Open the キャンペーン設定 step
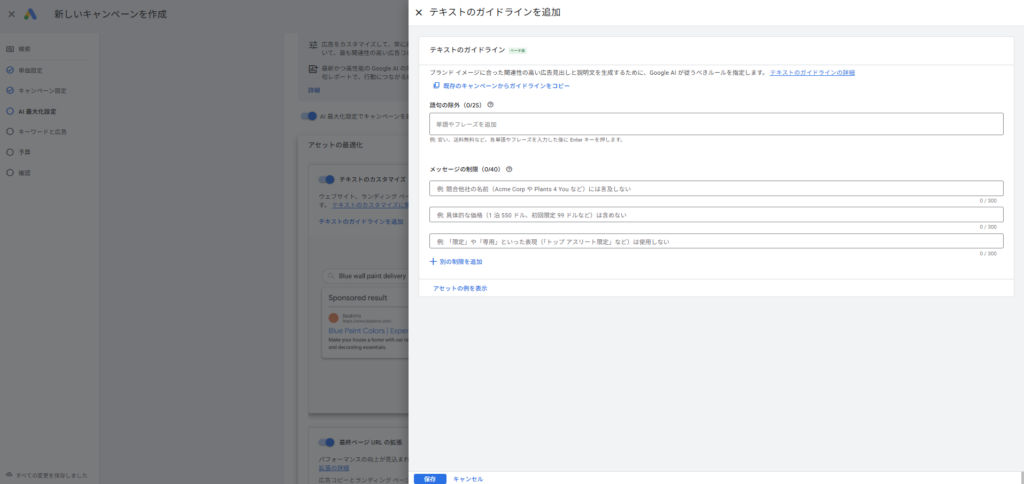This screenshot has width=1024, height=484. click(x=36, y=91)
